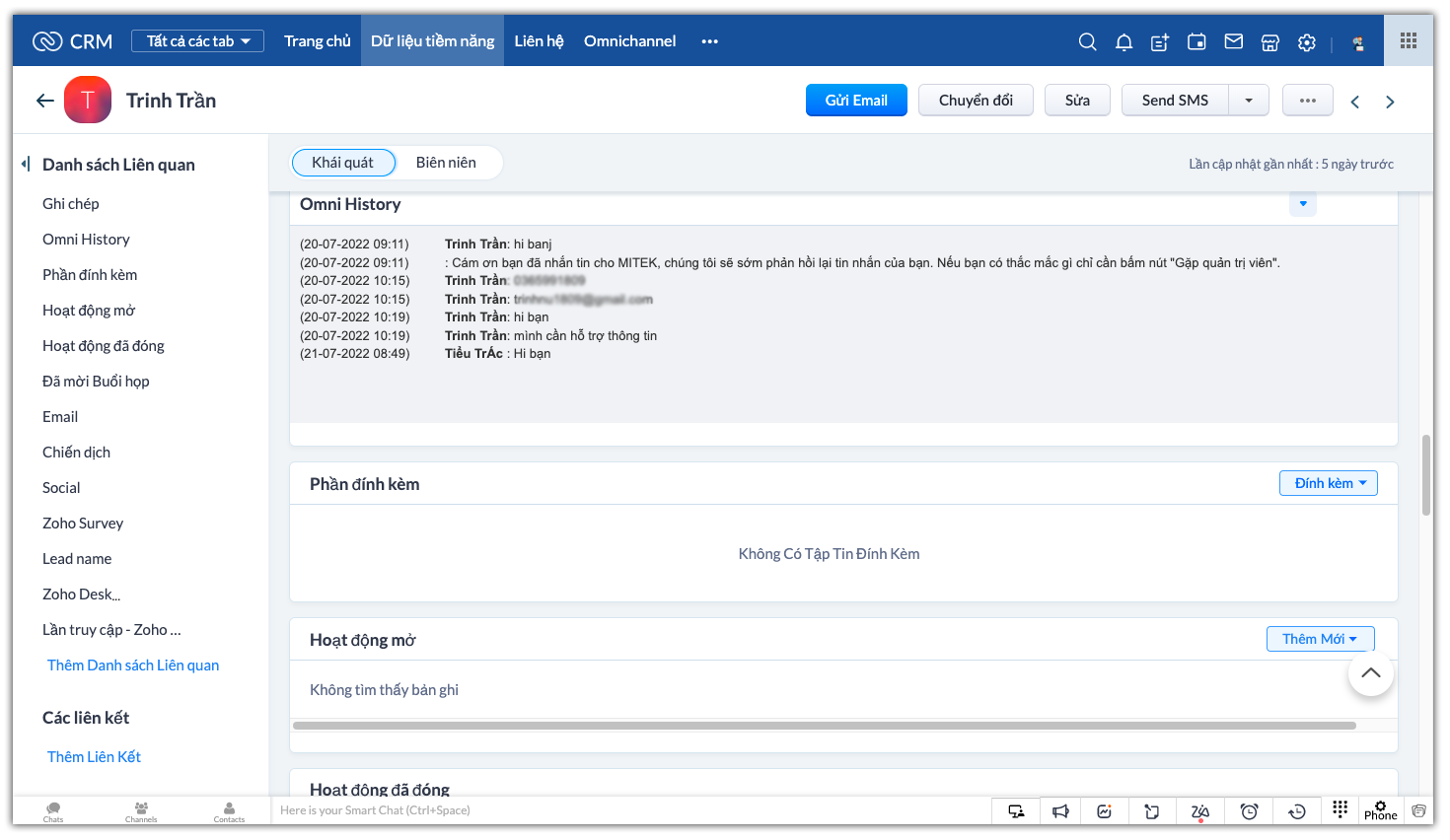Image resolution: width=1450 pixels, height=840 pixels.
Task: Open the search icon in top bar
Action: [x=1087, y=41]
